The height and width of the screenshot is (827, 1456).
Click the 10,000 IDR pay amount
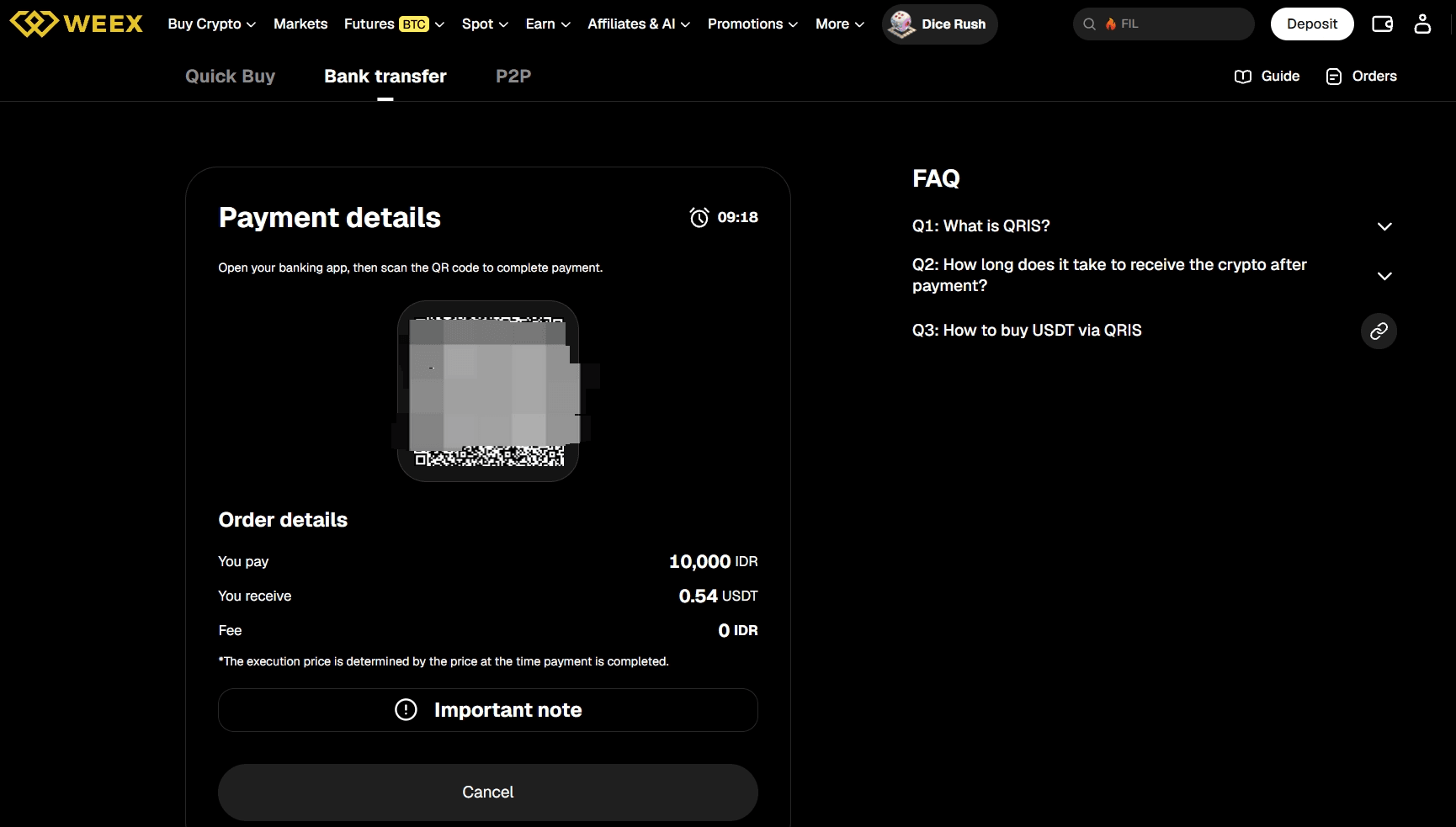(713, 561)
